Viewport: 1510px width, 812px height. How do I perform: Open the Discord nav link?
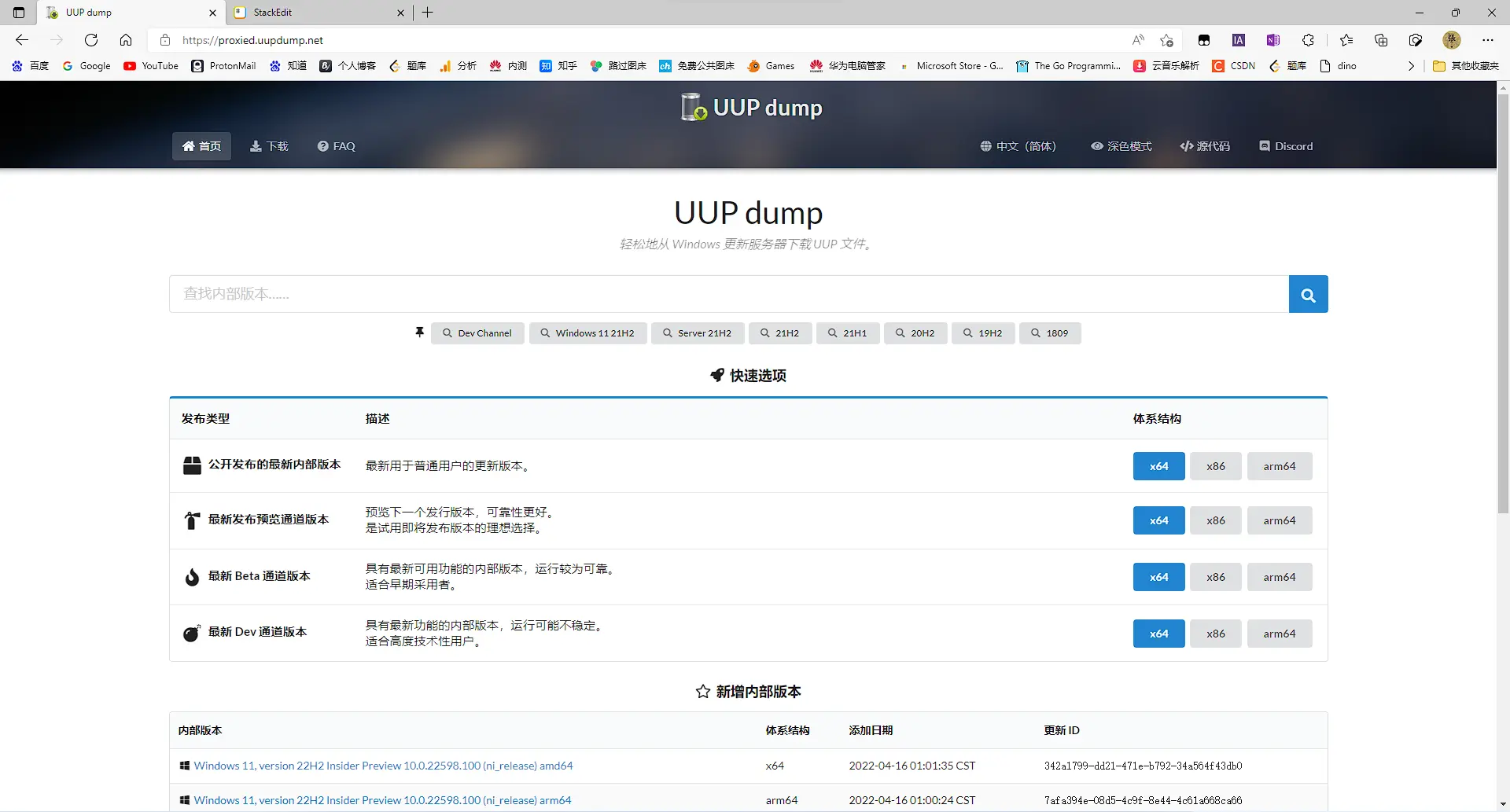click(1286, 146)
